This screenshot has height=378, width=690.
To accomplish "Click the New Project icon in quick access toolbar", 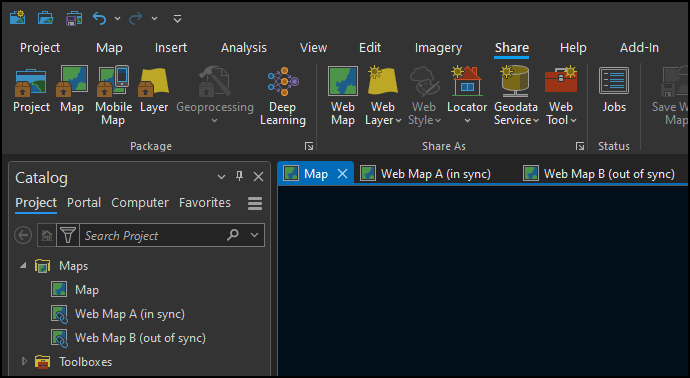I will click(x=18, y=18).
